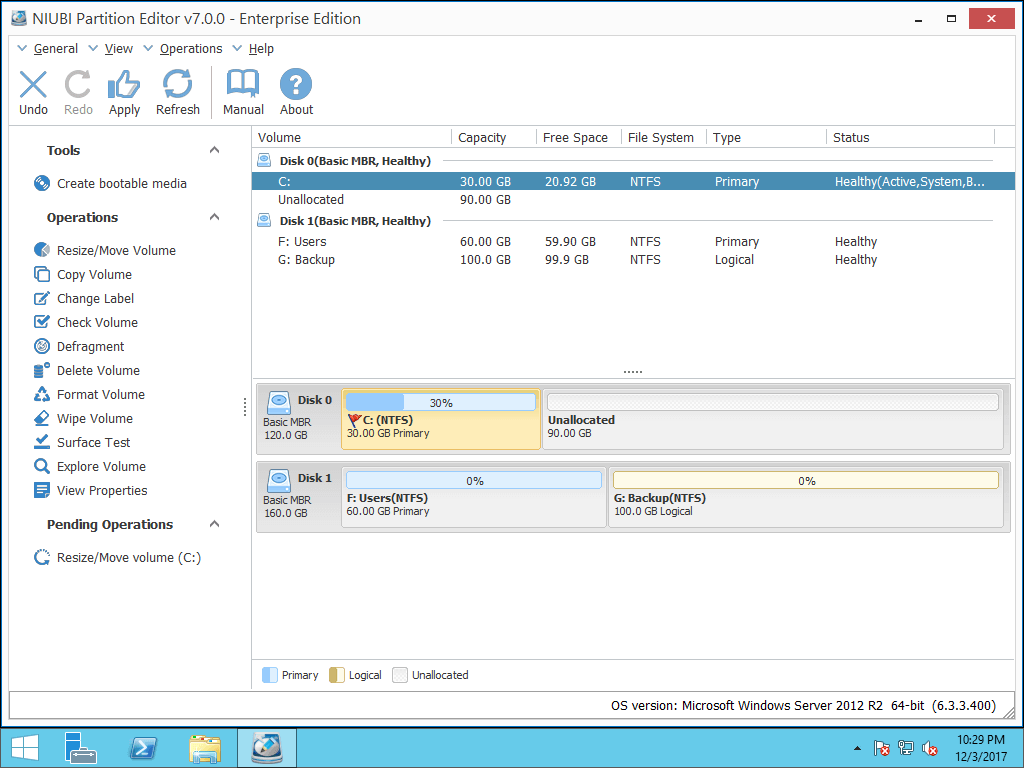Viewport: 1024px width, 768px height.
Task: Click the taskbar clock showing 10:29 PM
Action: point(980,748)
